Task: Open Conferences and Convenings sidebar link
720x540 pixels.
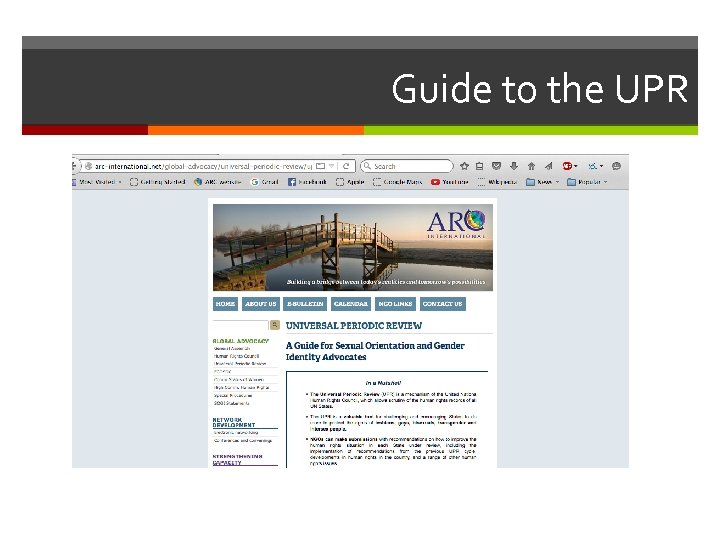Action: point(243,440)
